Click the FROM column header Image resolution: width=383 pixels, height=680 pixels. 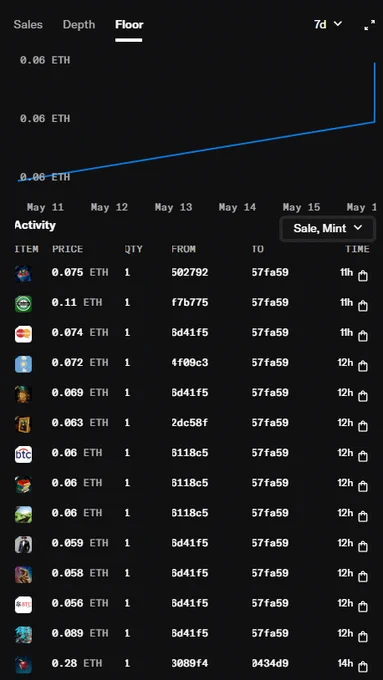pyautogui.click(x=183, y=249)
